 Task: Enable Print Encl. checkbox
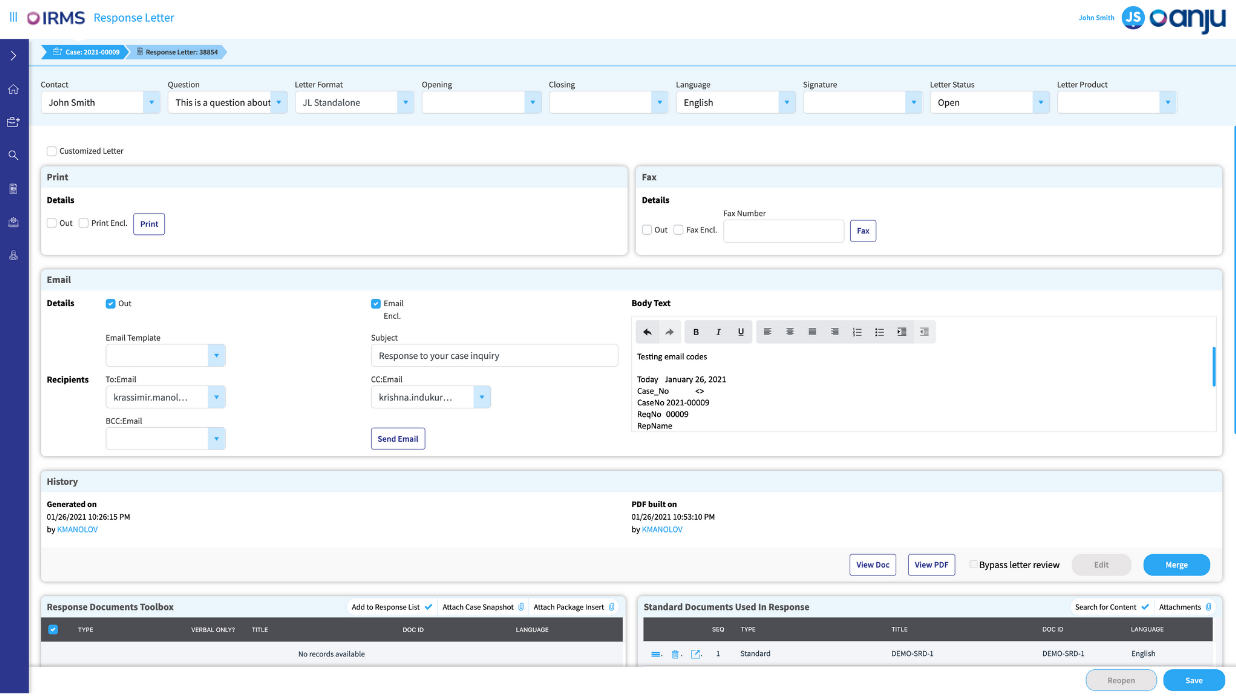(x=84, y=223)
